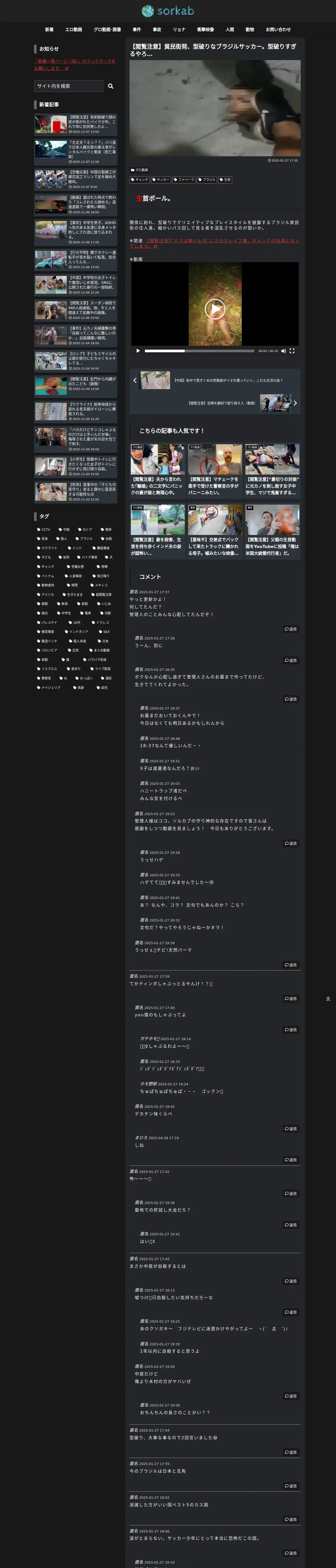This screenshot has height=1568, width=336.
Task: Open the 【ロシア】子どもミサイル sidebar article
Action: coord(76,361)
